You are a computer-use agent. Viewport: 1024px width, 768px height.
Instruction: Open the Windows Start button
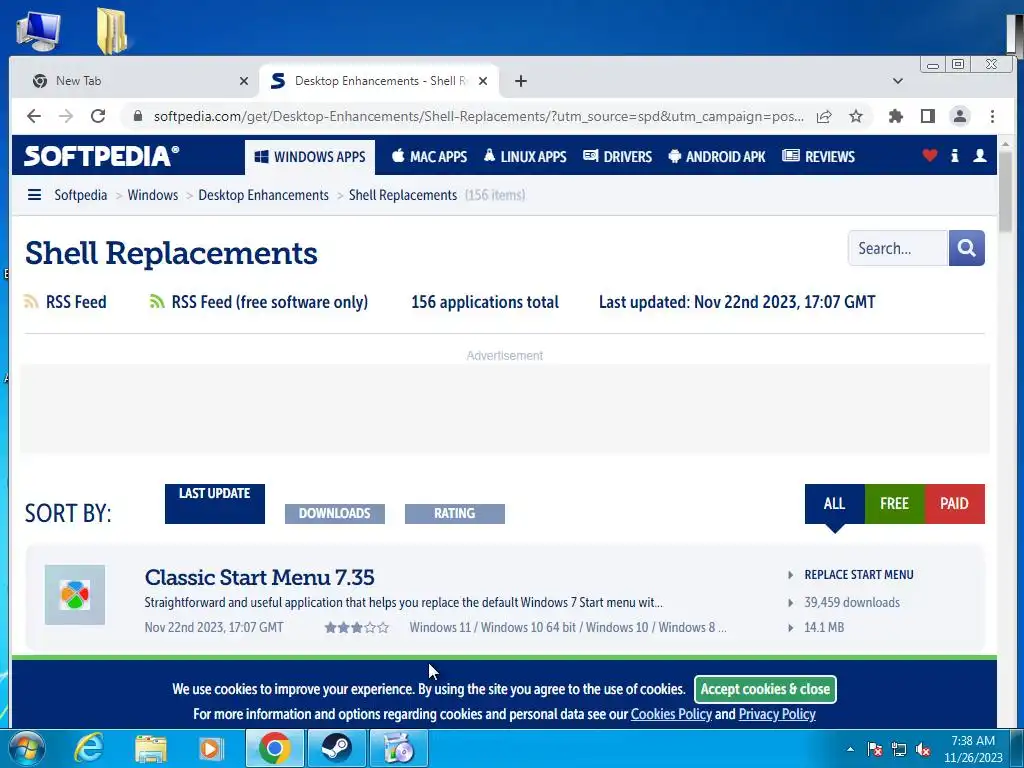pyautogui.click(x=26, y=748)
